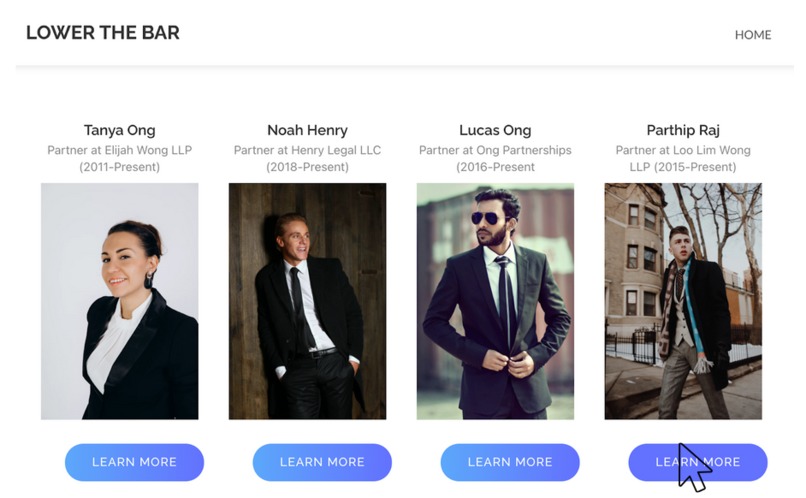Click Learn More under Noah Henry
Image resolution: width=806 pixels, height=498 pixels.
click(322, 462)
